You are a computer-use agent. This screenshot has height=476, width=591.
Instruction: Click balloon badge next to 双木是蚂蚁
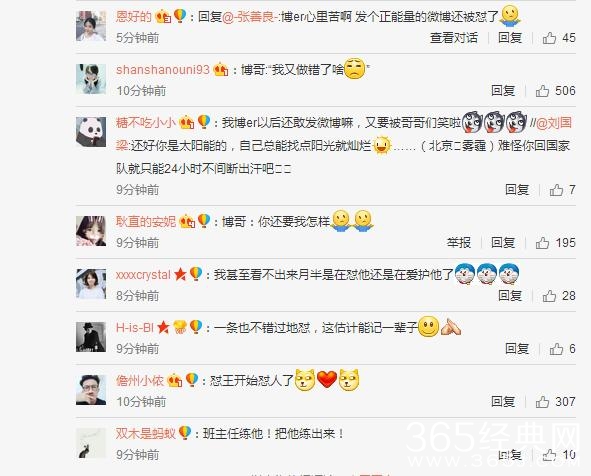tap(185, 433)
